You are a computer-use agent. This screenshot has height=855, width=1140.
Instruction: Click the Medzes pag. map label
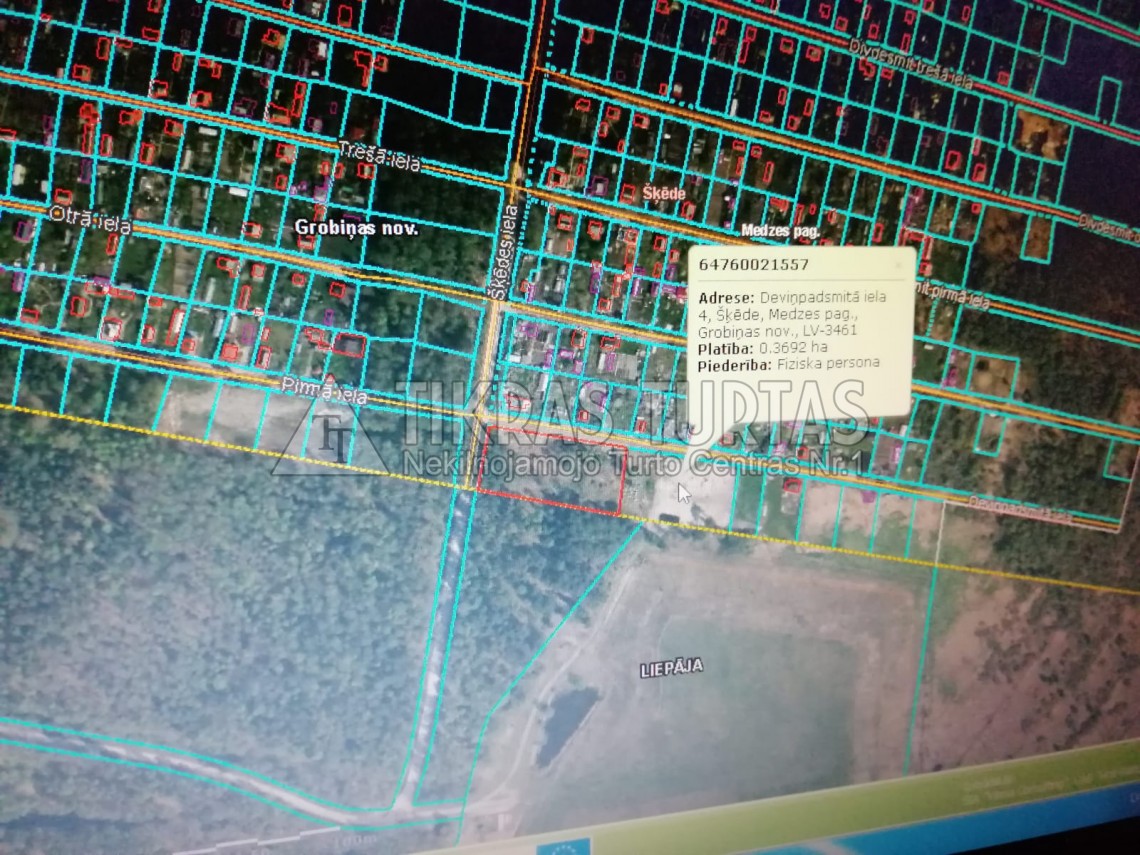tap(780, 231)
